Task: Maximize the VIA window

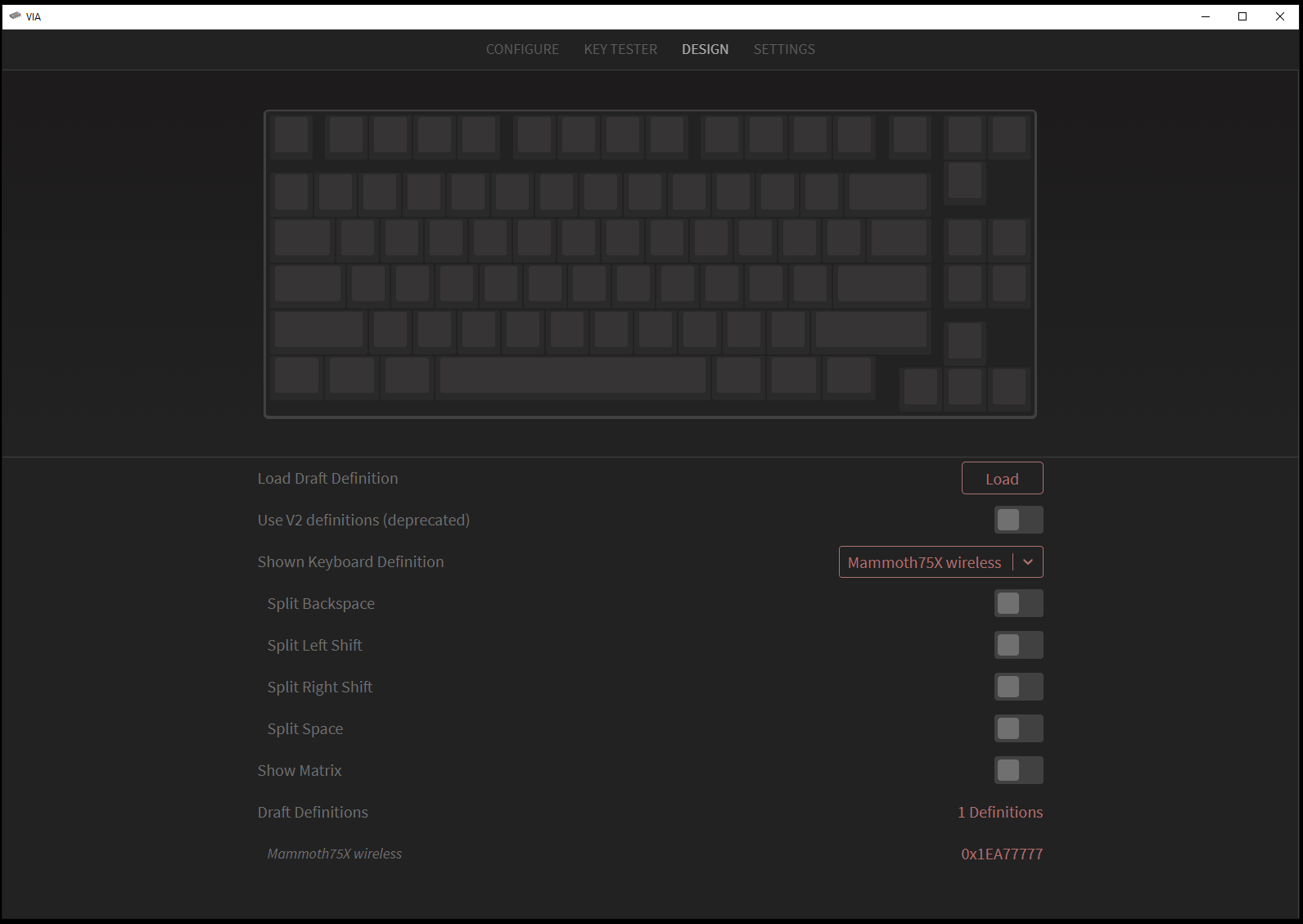Action: (x=1242, y=16)
